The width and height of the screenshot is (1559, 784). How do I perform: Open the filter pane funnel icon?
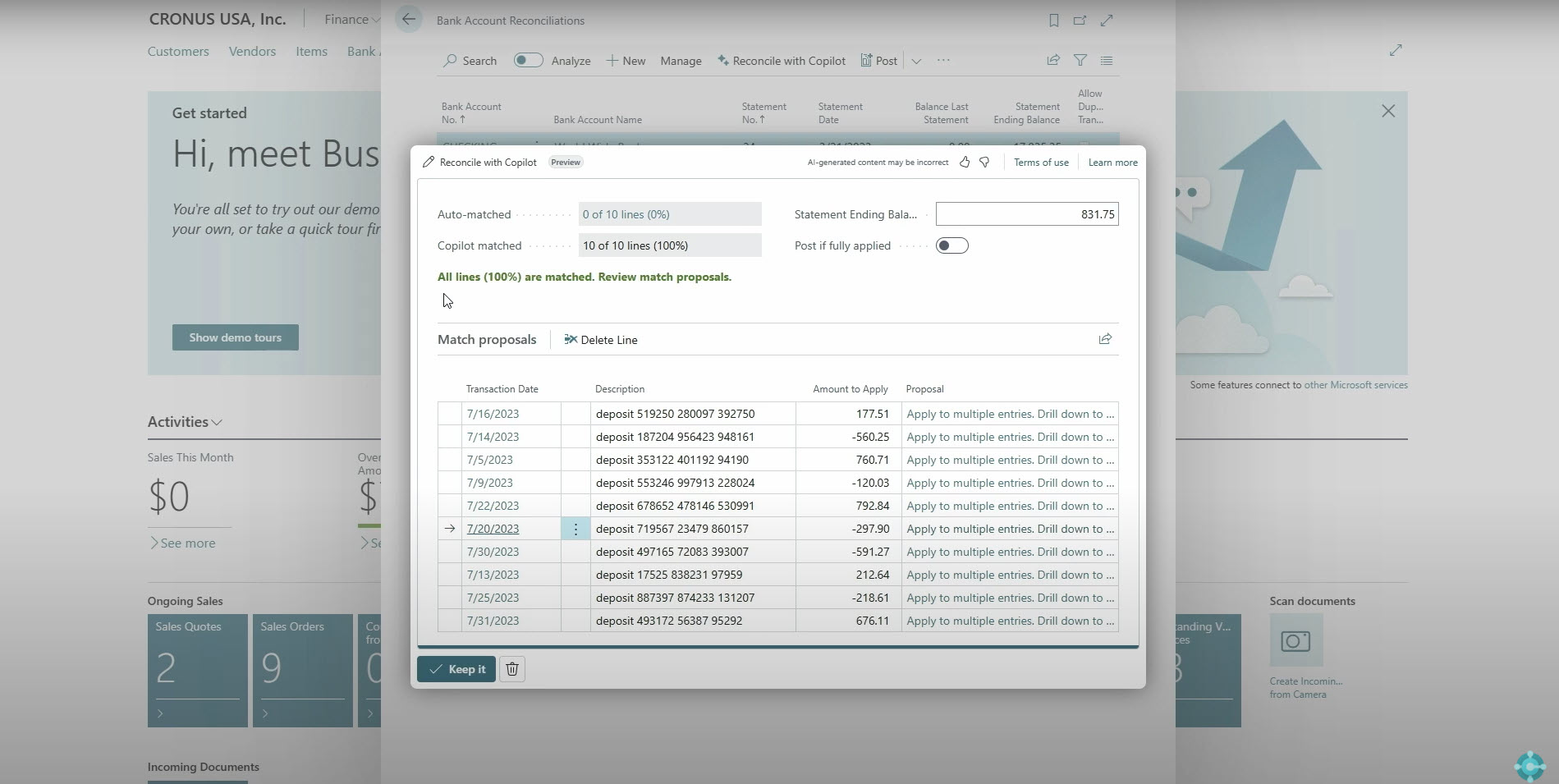click(x=1080, y=60)
